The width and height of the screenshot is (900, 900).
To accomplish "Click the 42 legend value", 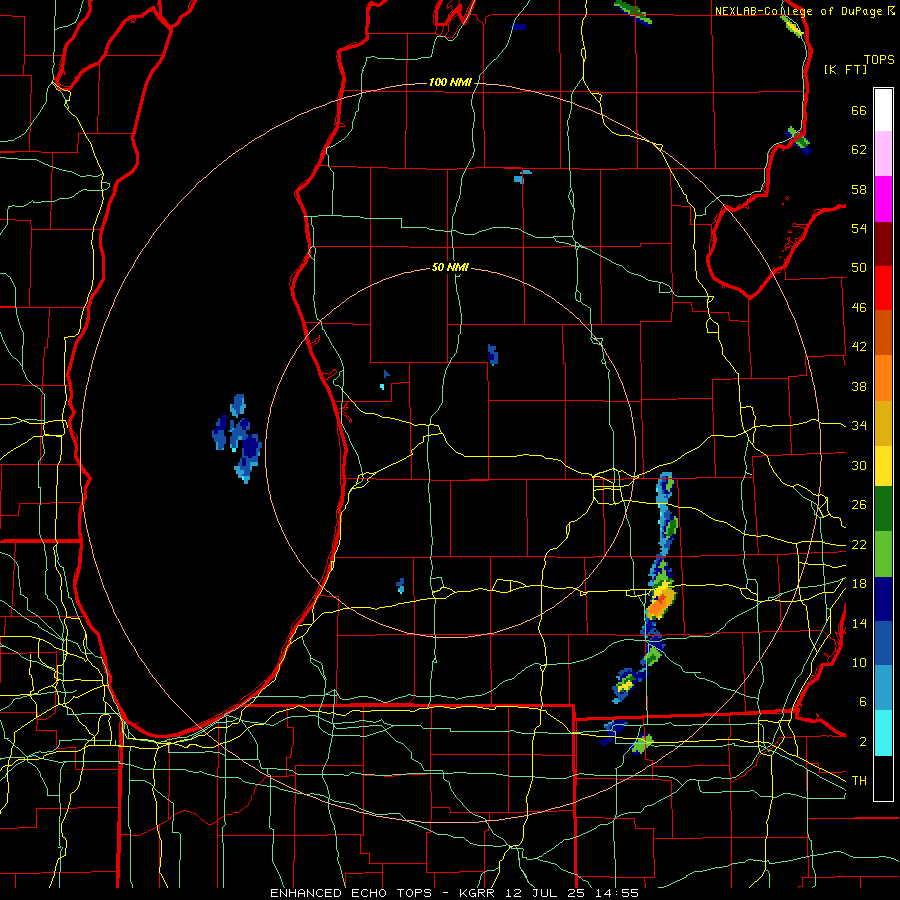I will tap(859, 347).
